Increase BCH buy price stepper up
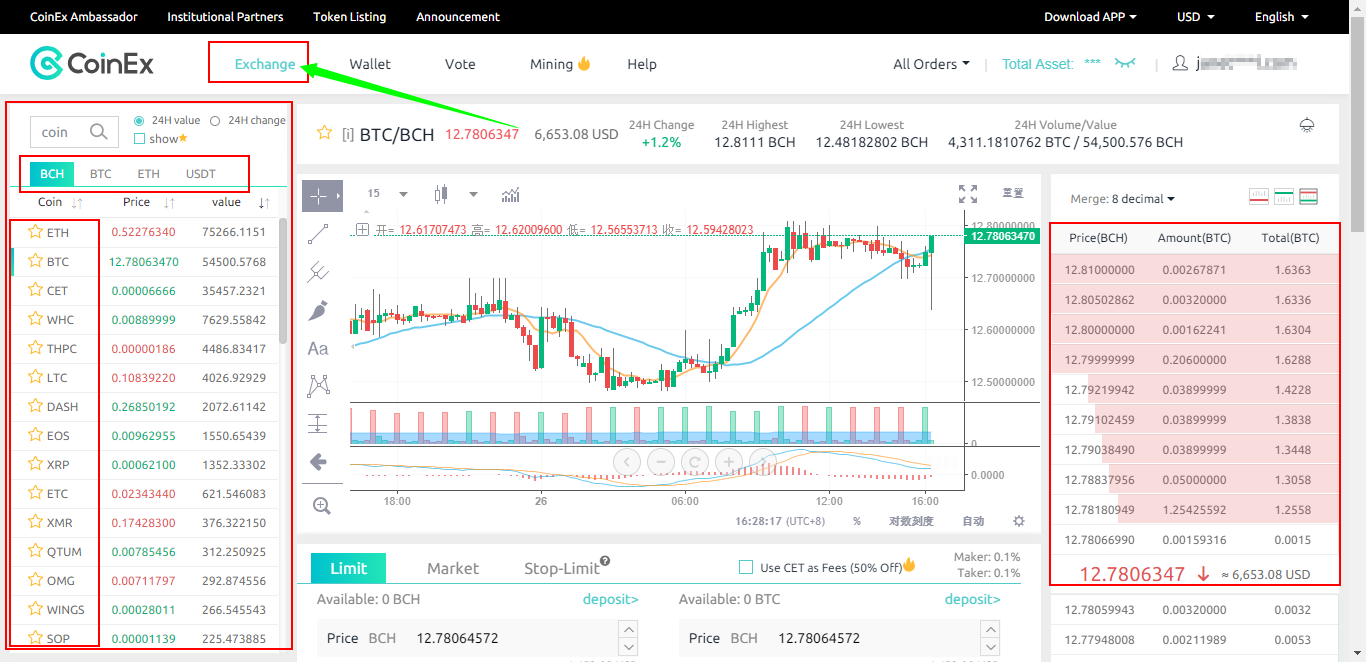This screenshot has height=662, width=1366. point(628,629)
